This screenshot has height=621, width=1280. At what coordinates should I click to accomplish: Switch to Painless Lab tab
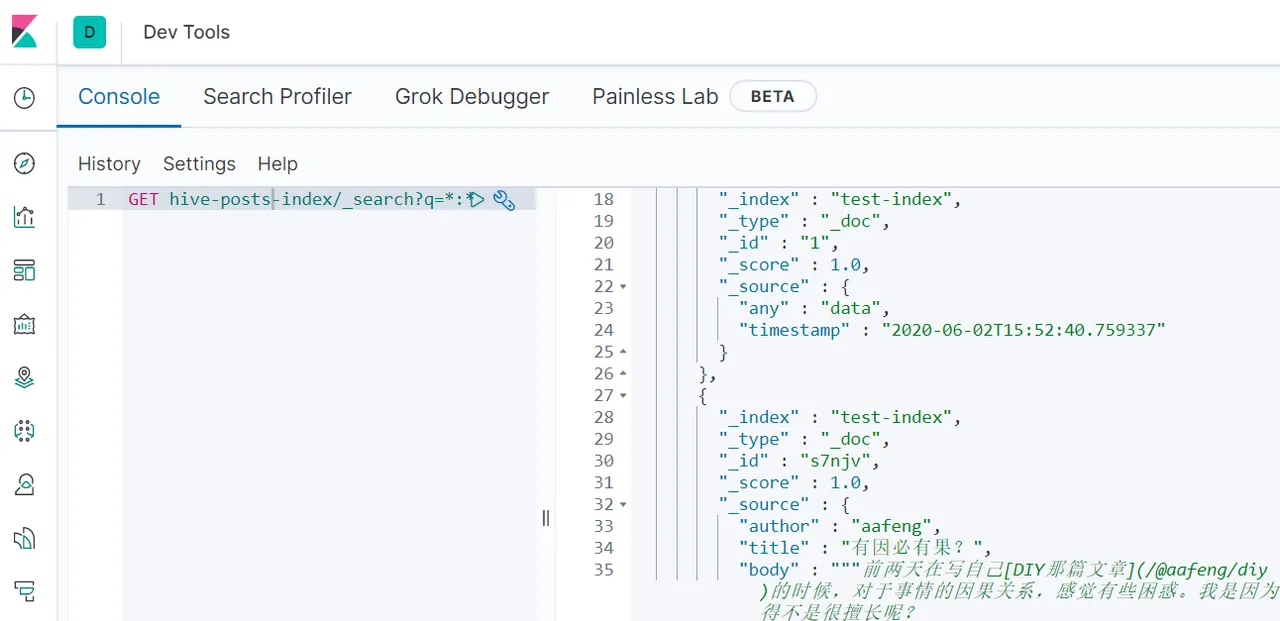(x=655, y=96)
